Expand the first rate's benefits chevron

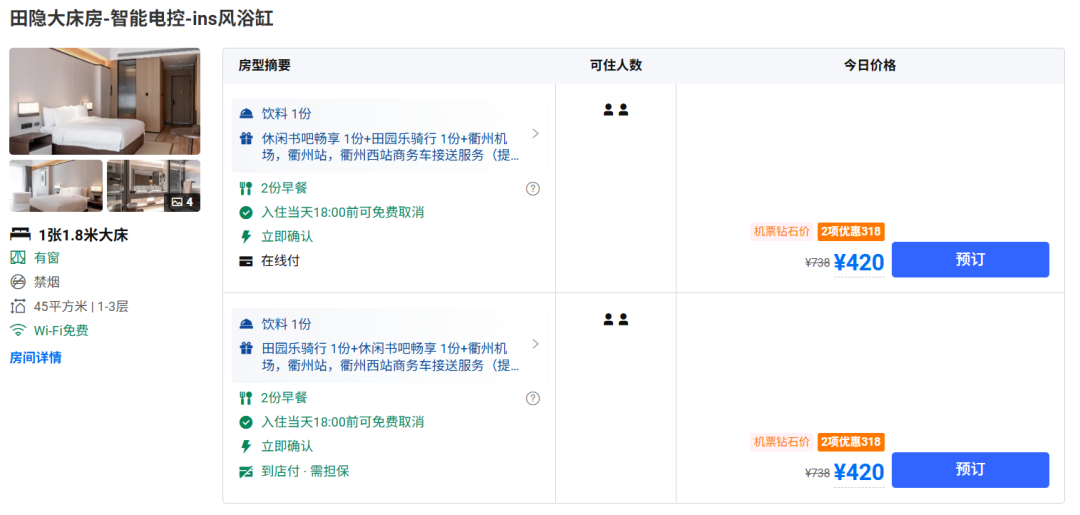point(536,134)
